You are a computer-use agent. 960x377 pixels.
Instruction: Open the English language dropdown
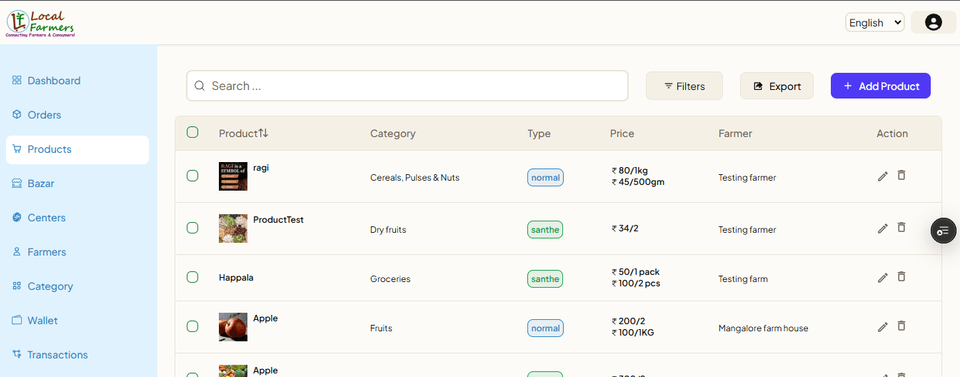click(875, 23)
